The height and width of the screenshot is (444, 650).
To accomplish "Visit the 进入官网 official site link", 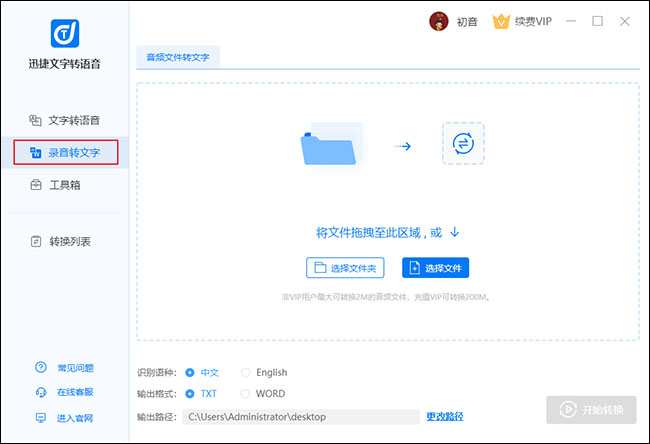I will (75, 418).
